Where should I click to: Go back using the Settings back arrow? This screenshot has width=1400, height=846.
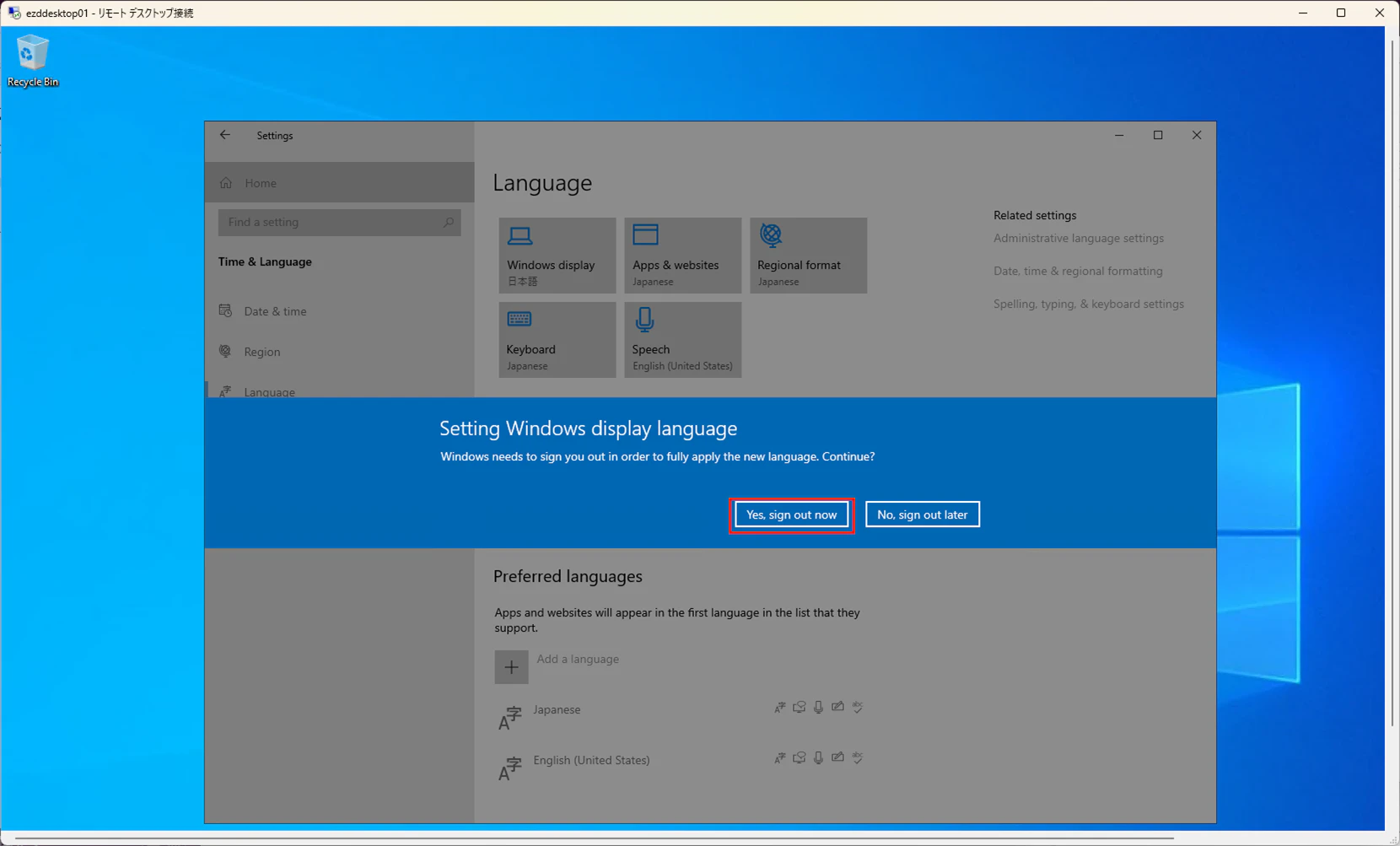pyautogui.click(x=225, y=135)
